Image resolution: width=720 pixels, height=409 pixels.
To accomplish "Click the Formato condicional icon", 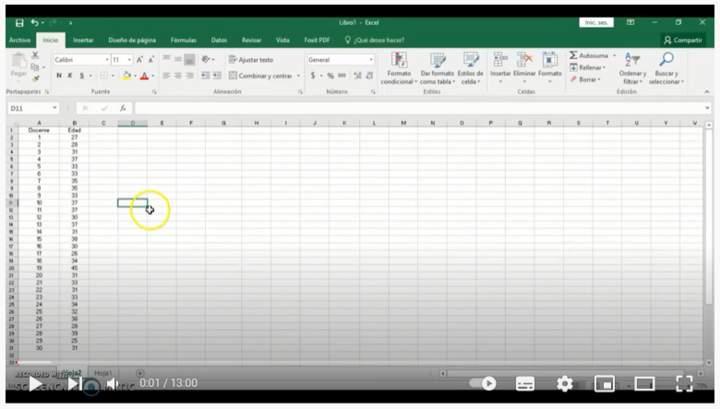I will pos(398,61).
